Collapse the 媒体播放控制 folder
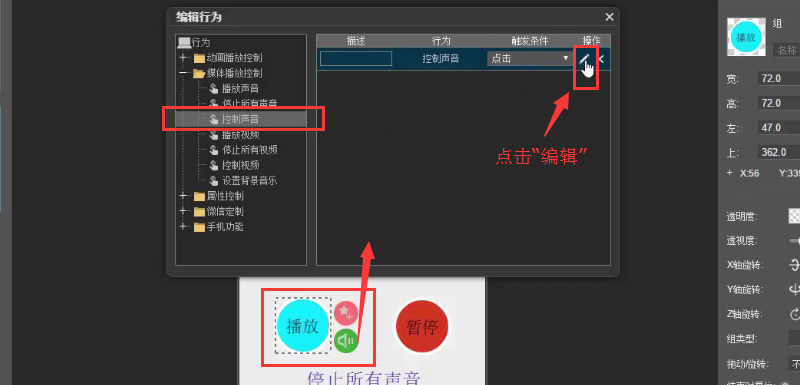 click(184, 73)
